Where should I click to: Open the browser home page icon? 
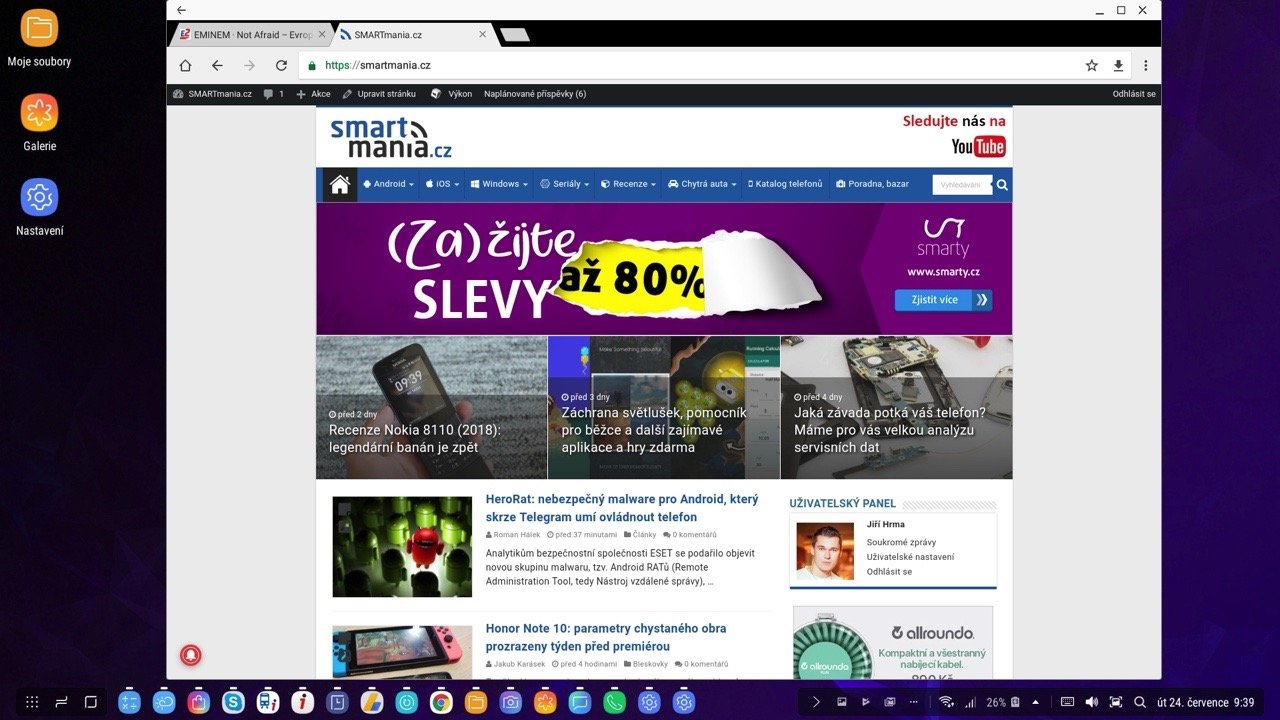[x=185, y=65]
